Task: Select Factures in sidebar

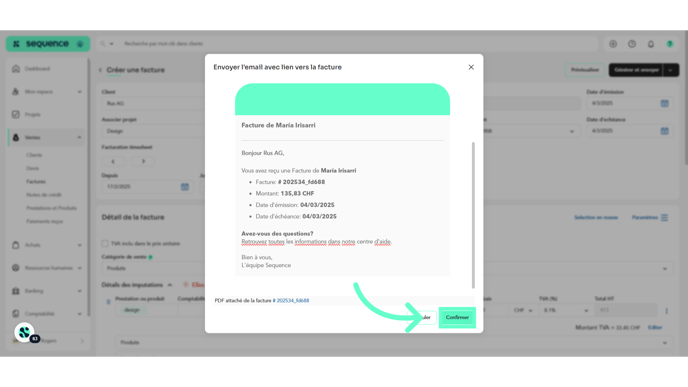Action: coord(36,181)
